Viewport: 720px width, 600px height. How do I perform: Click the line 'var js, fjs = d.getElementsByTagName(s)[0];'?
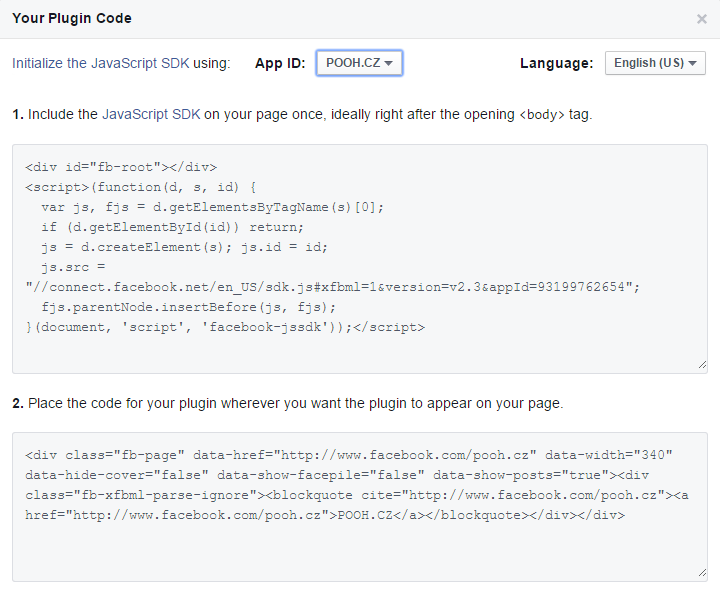213,207
